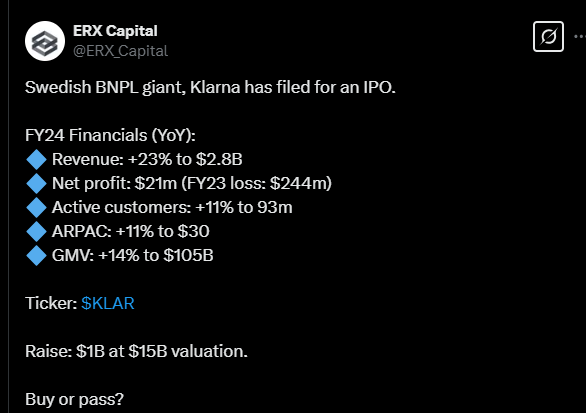Click the FY24 Financials (YoY) heading text

[110, 135]
